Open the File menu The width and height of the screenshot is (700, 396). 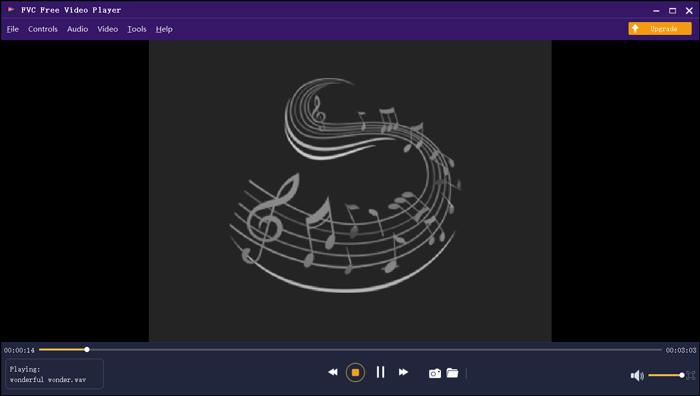tap(12, 29)
